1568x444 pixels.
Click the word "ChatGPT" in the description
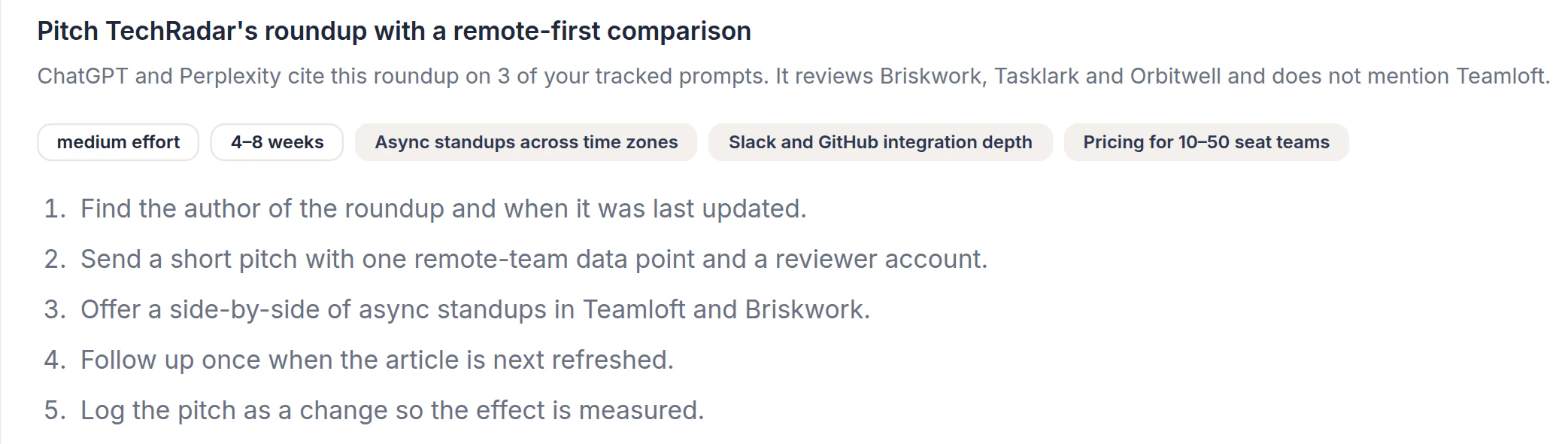83,76
